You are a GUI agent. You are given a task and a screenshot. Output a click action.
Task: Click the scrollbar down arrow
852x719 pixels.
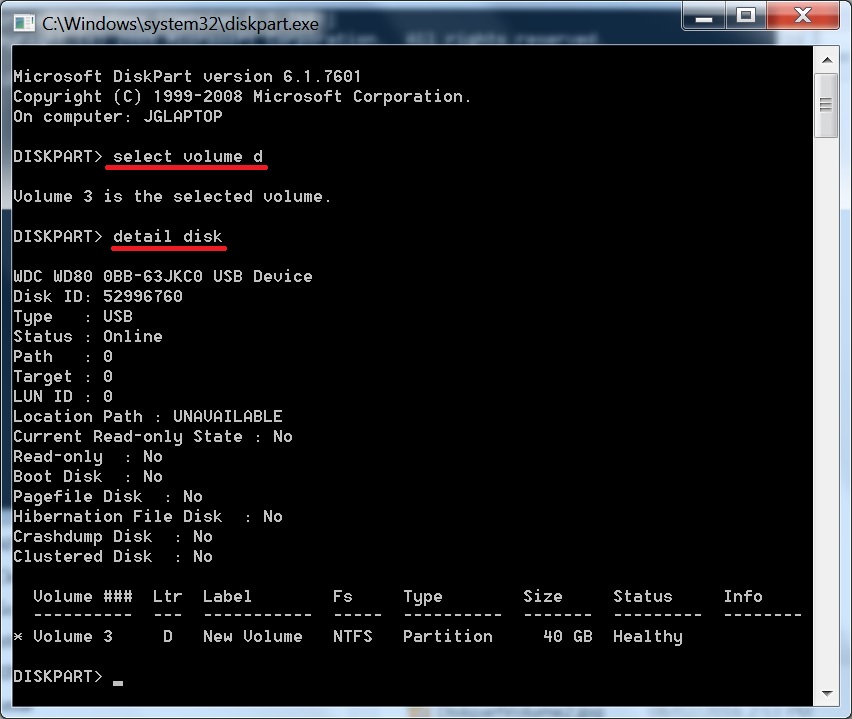click(x=827, y=693)
